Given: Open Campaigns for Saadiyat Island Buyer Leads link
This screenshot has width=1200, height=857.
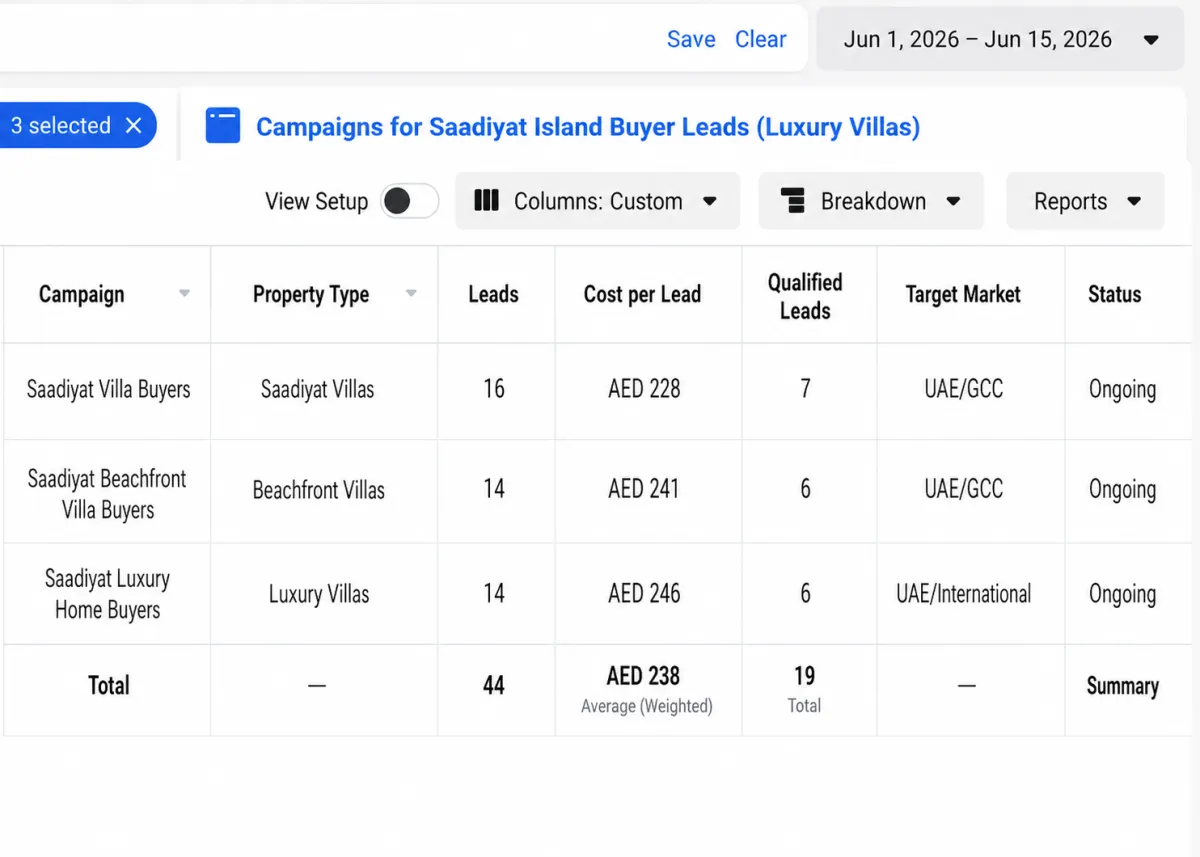Looking at the screenshot, I should point(588,127).
